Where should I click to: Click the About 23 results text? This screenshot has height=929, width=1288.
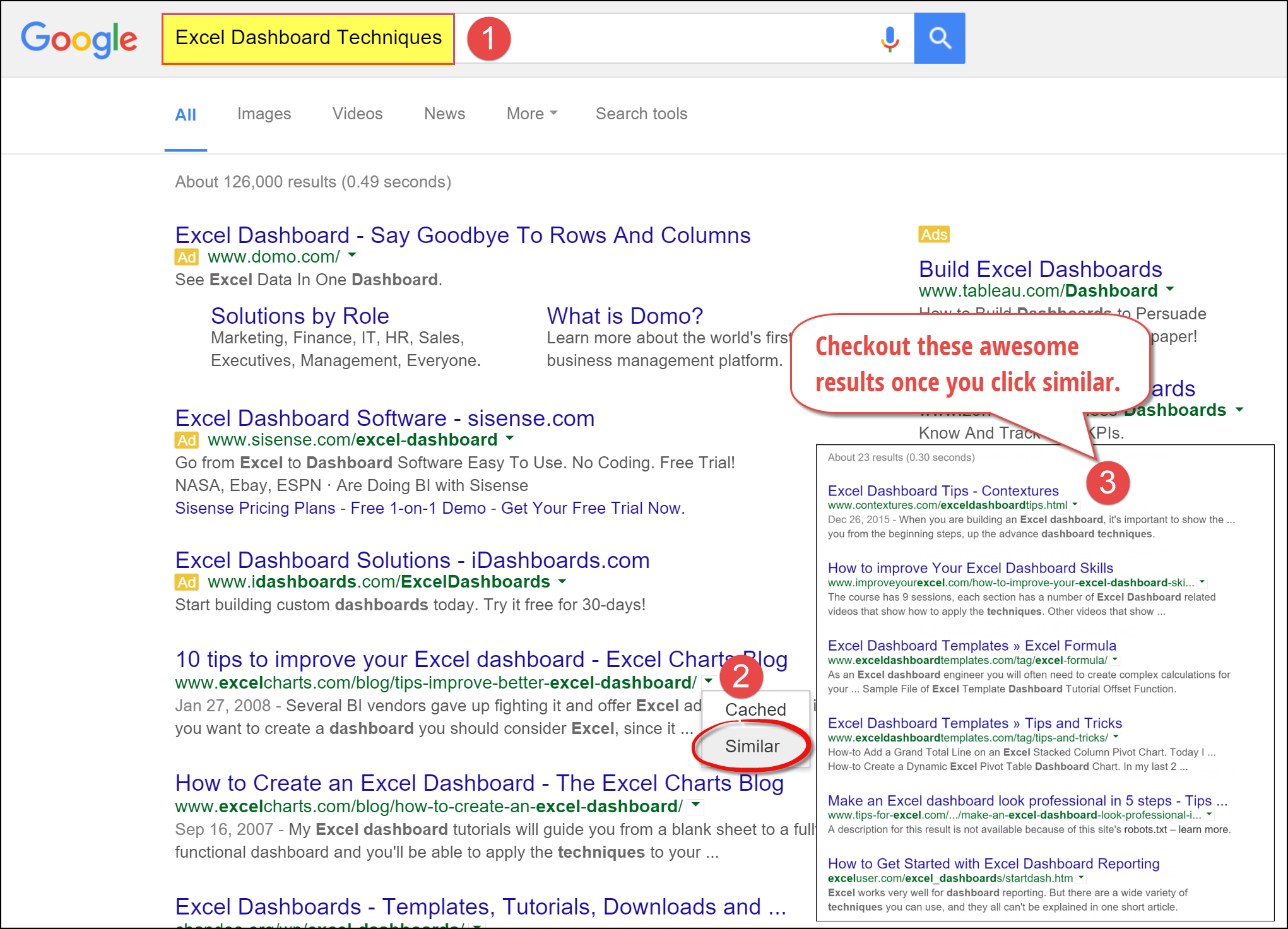click(x=901, y=458)
